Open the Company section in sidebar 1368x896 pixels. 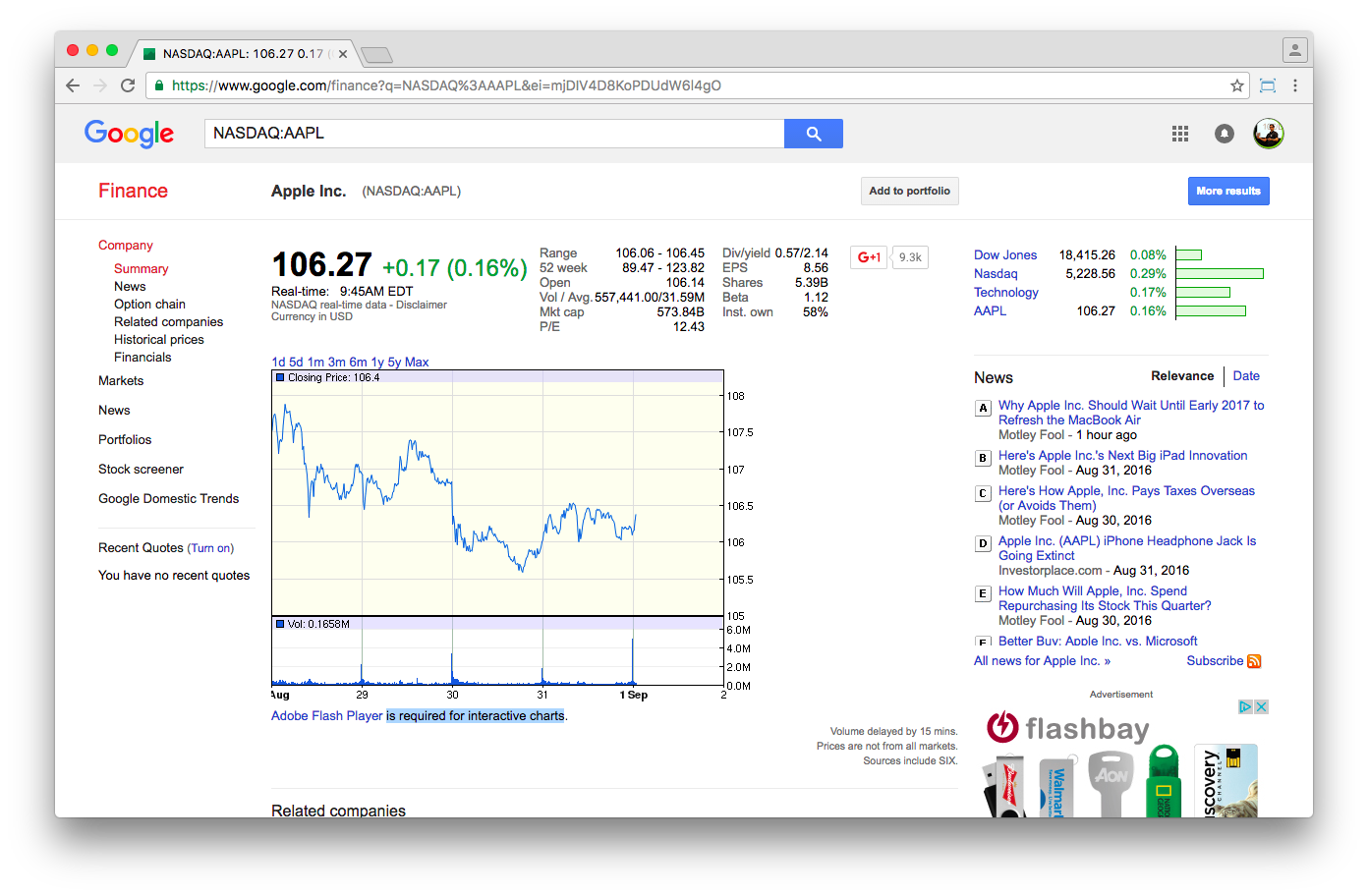click(x=126, y=246)
